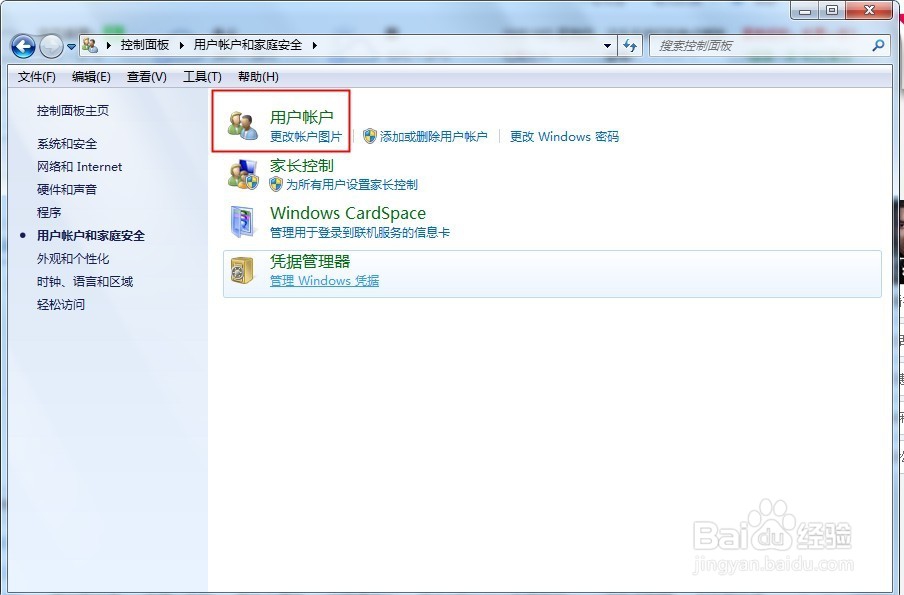
Task: Open 硬件和声音 category
Action: (67, 190)
